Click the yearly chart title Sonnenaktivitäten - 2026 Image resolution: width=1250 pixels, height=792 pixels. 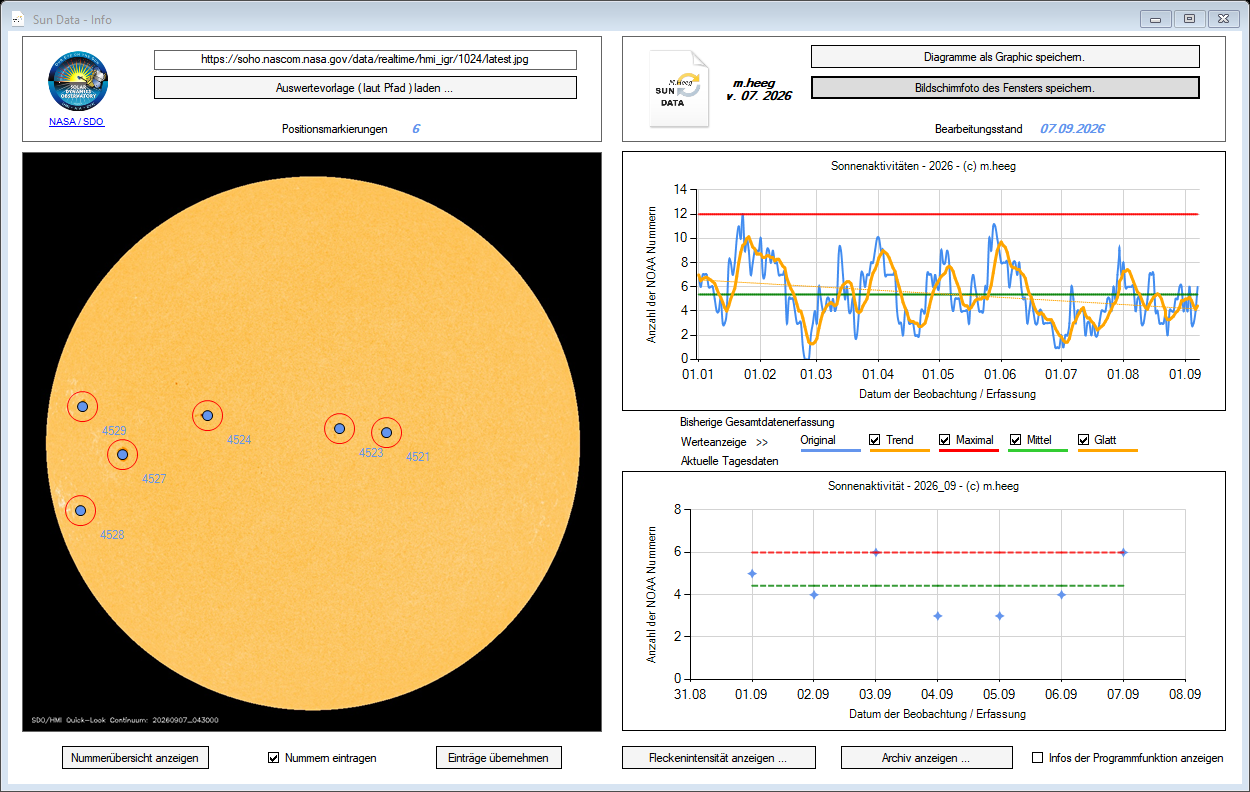[x=923, y=167]
